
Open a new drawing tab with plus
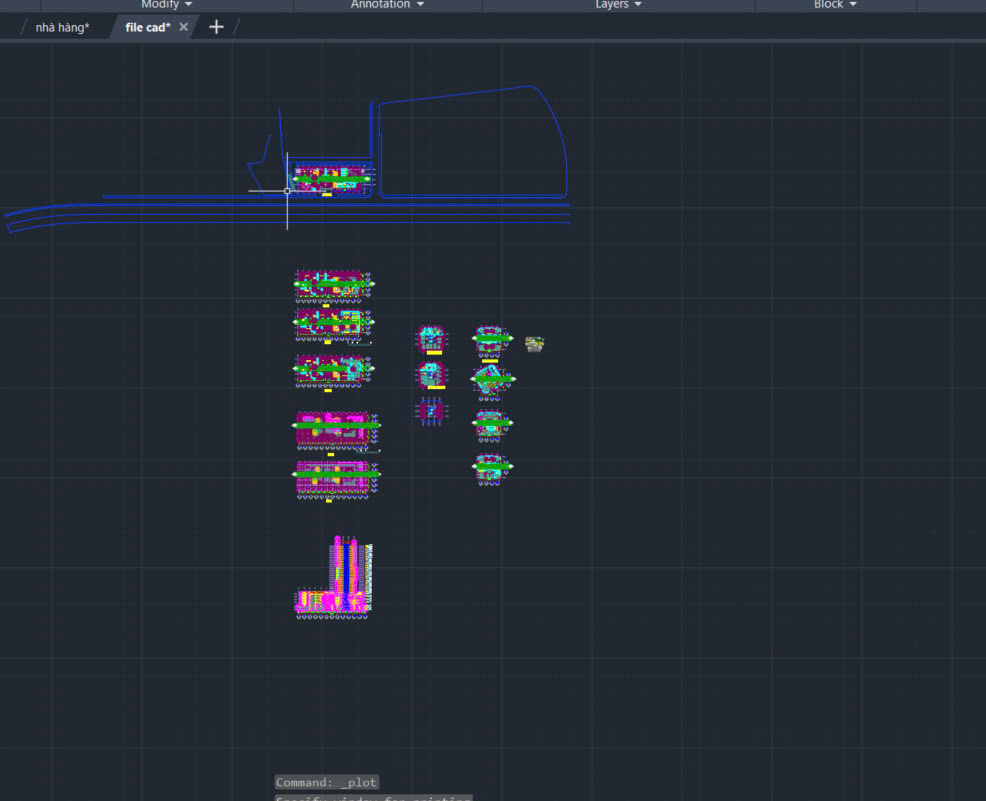216,27
